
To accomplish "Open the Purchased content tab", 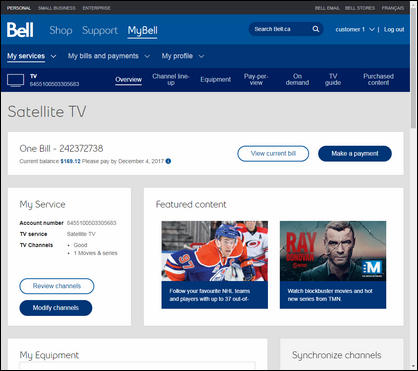I will tap(378, 80).
